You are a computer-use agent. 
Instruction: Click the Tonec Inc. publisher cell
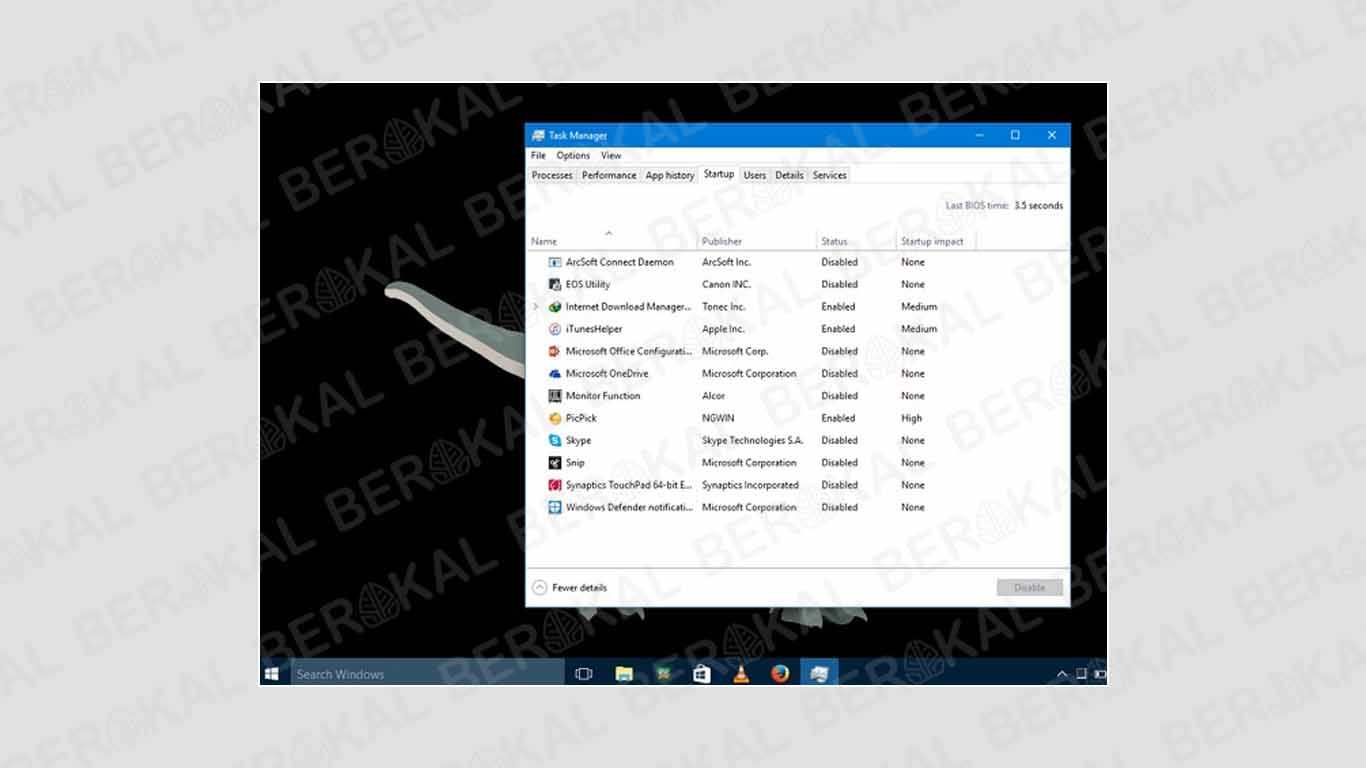click(723, 307)
